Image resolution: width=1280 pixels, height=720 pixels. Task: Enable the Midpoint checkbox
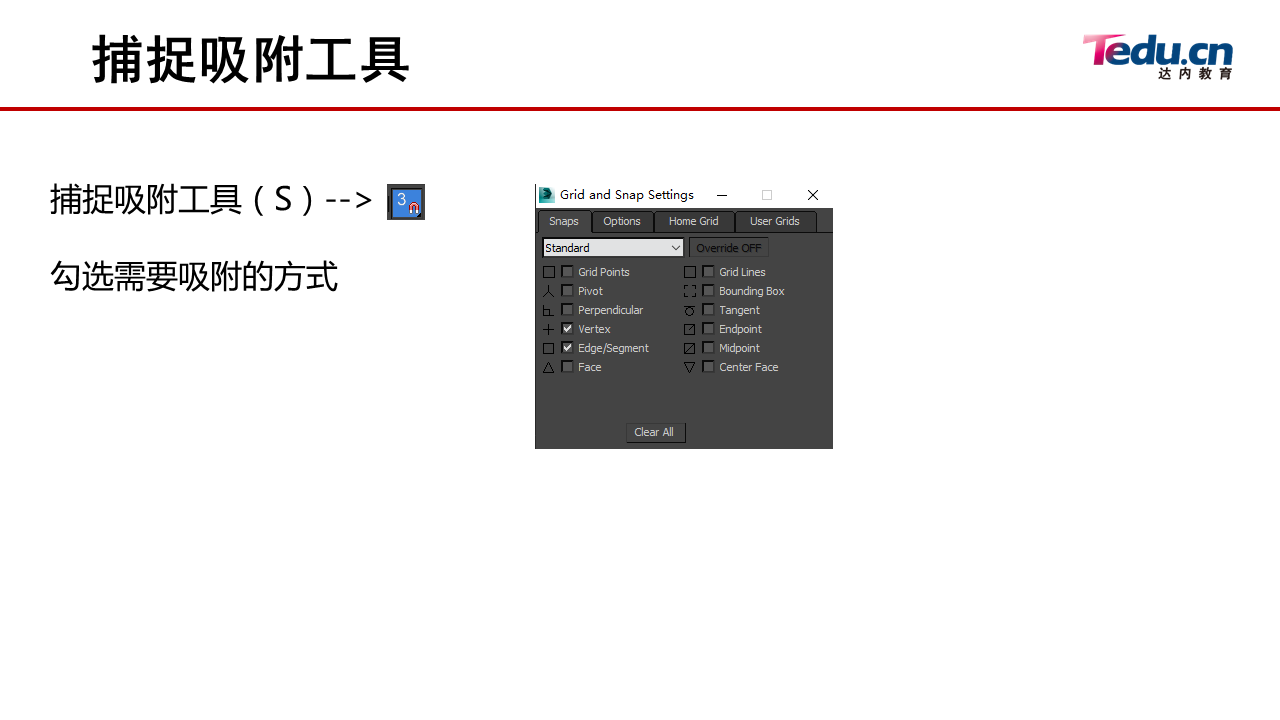709,347
